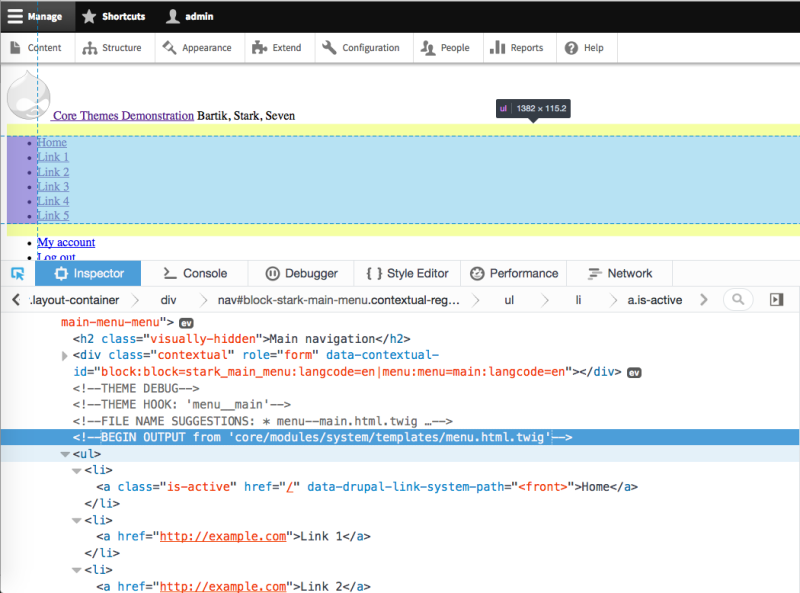Select the .layout-container breadcrumb
Screen dimensions: 800x593
pos(74,300)
